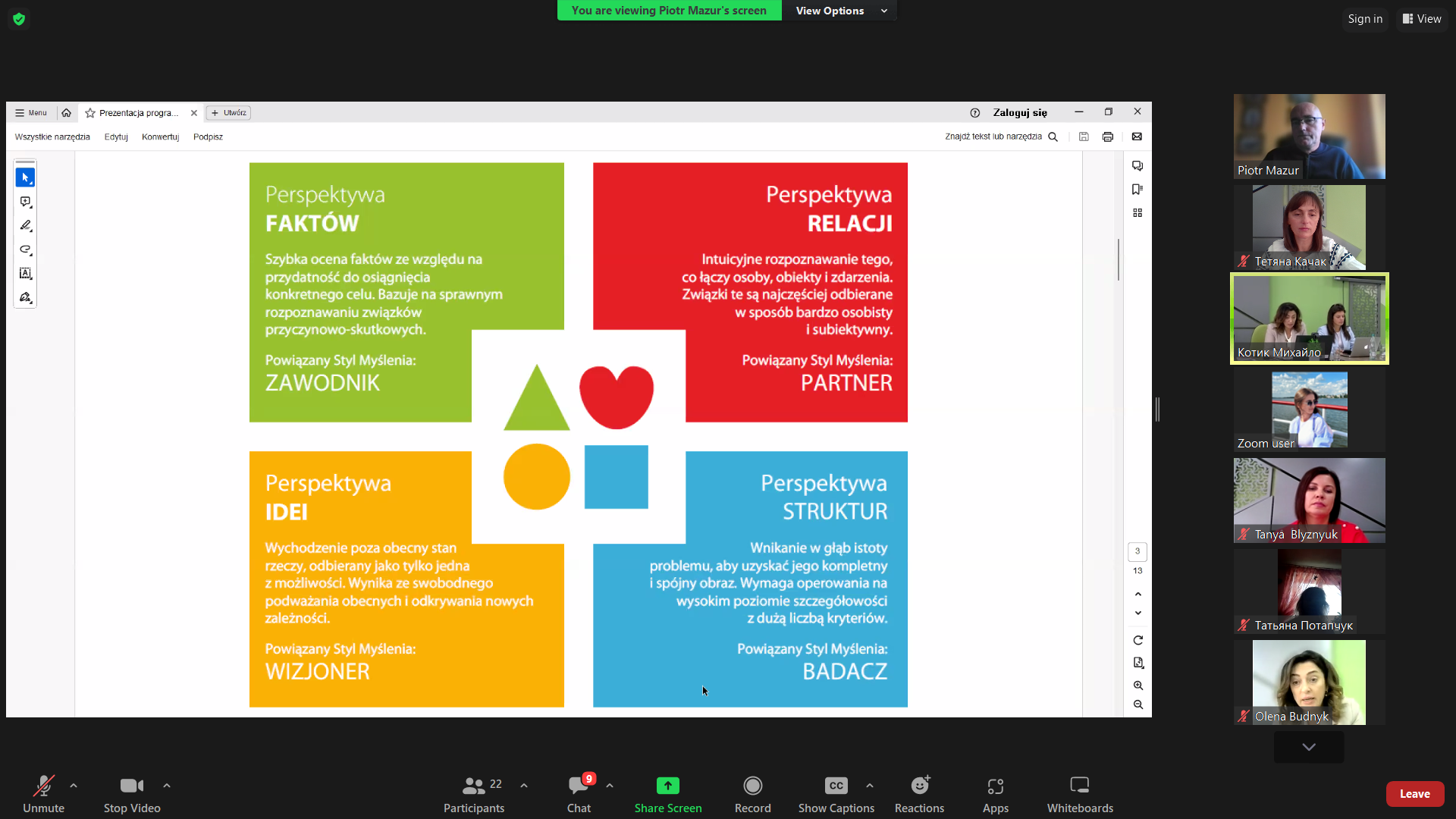Start recording with Record button

click(x=752, y=793)
